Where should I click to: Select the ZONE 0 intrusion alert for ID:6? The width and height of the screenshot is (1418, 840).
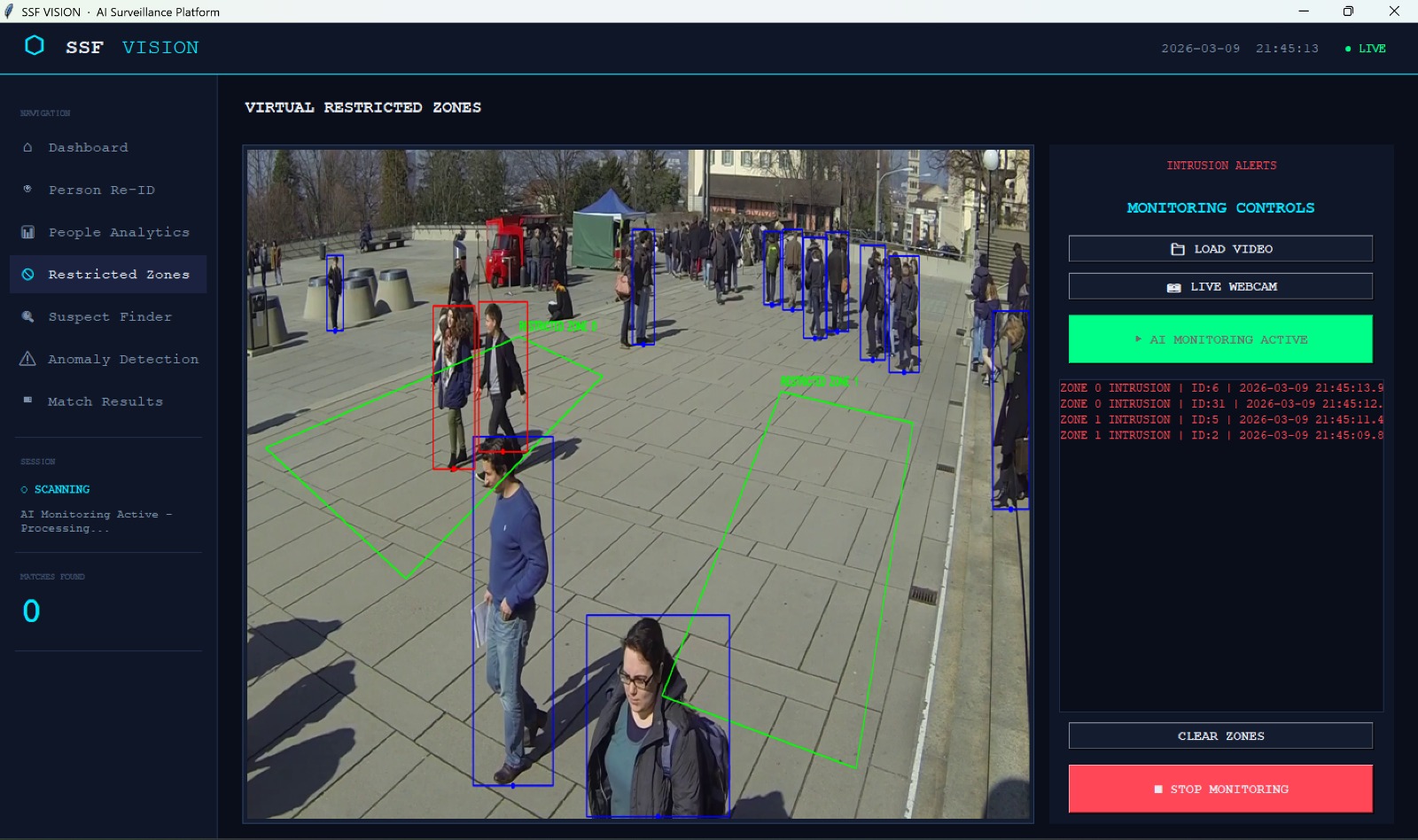(x=1219, y=387)
